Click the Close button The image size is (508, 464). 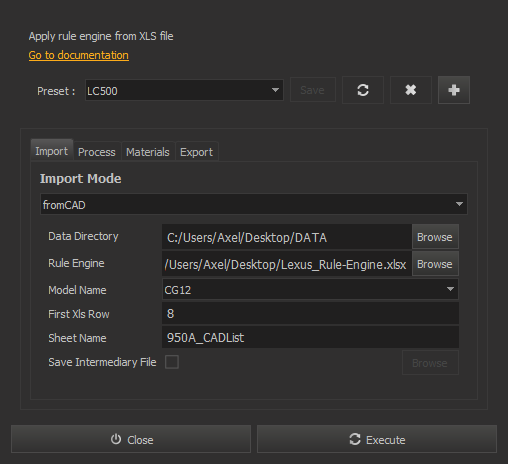pos(131,439)
